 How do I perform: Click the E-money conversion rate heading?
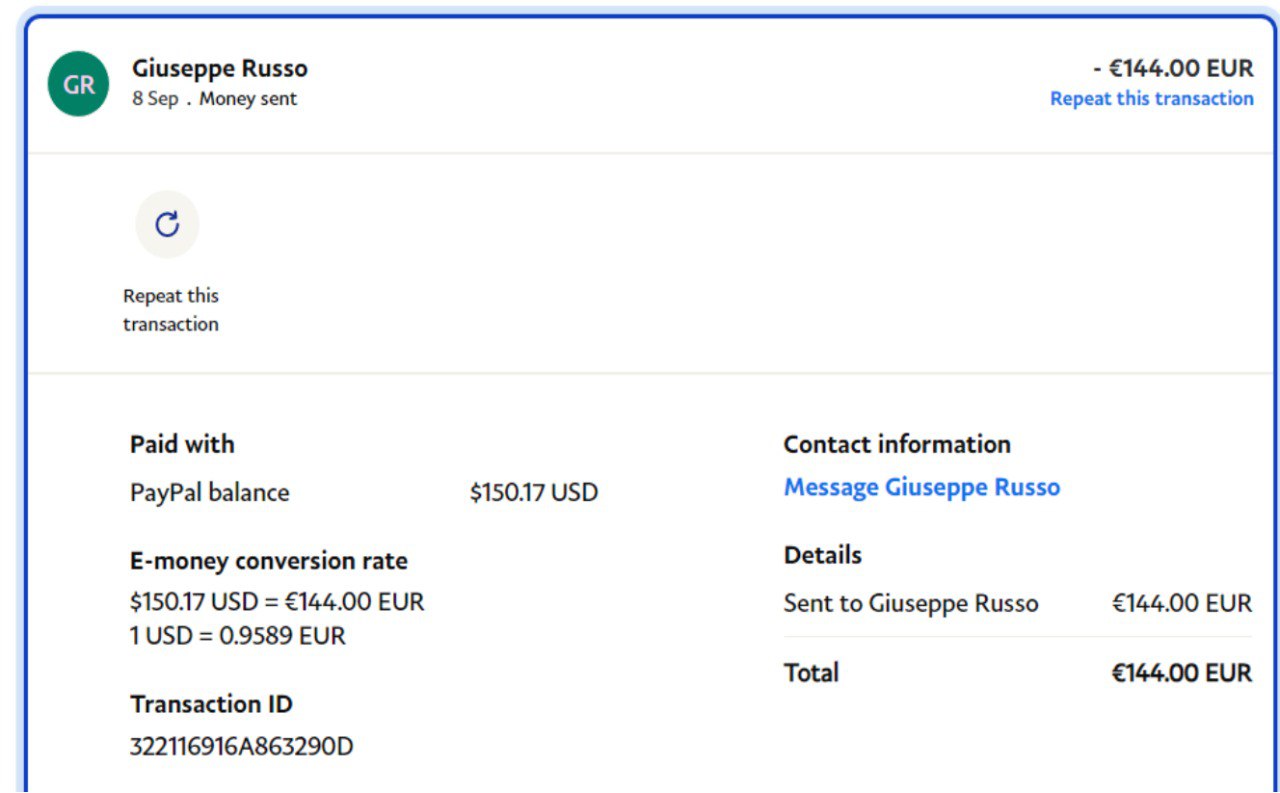coord(268,560)
